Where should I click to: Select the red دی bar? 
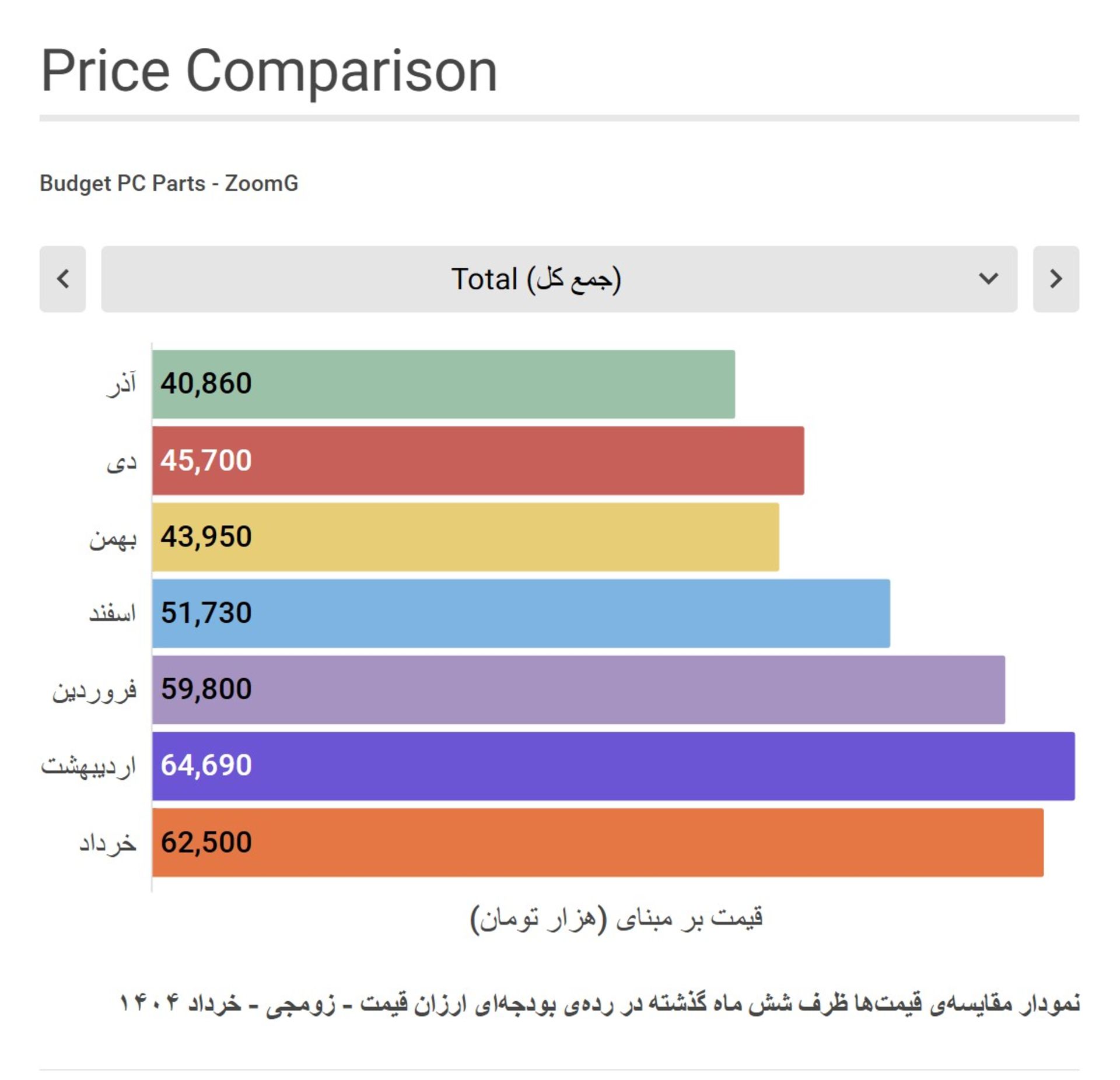(x=478, y=461)
